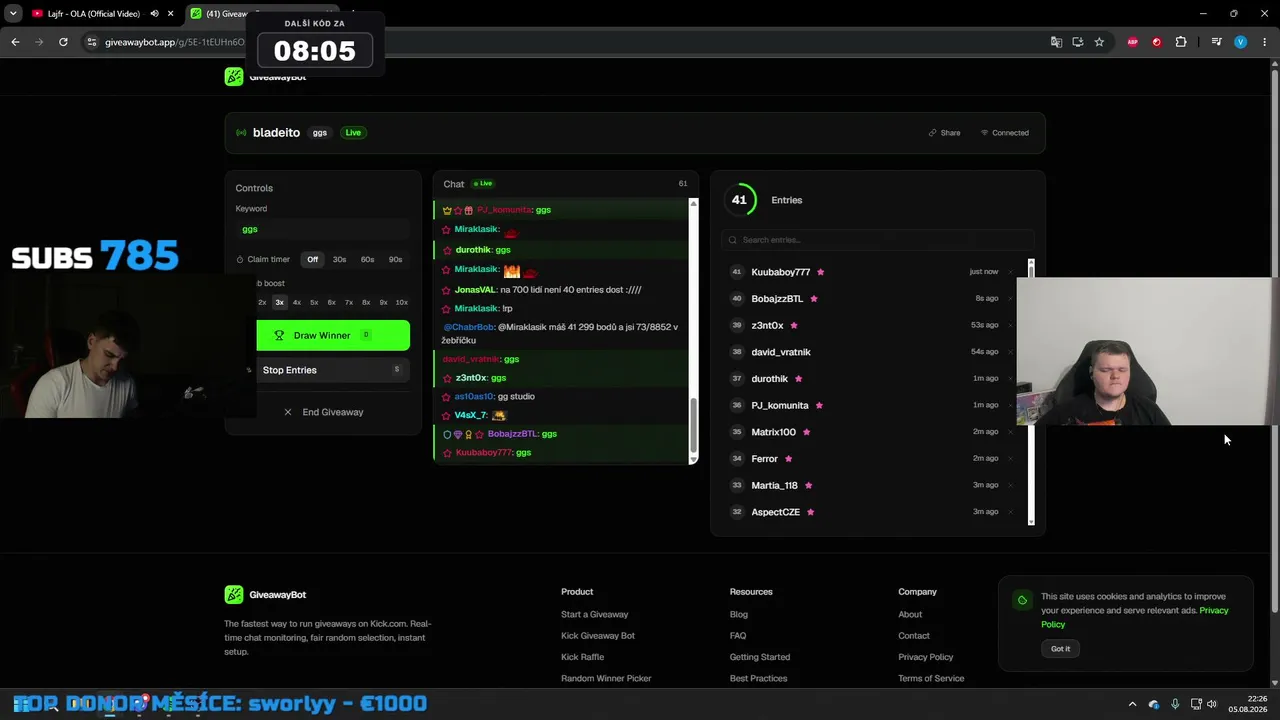
Task: Click the Stop Entries button
Action: coord(333,370)
